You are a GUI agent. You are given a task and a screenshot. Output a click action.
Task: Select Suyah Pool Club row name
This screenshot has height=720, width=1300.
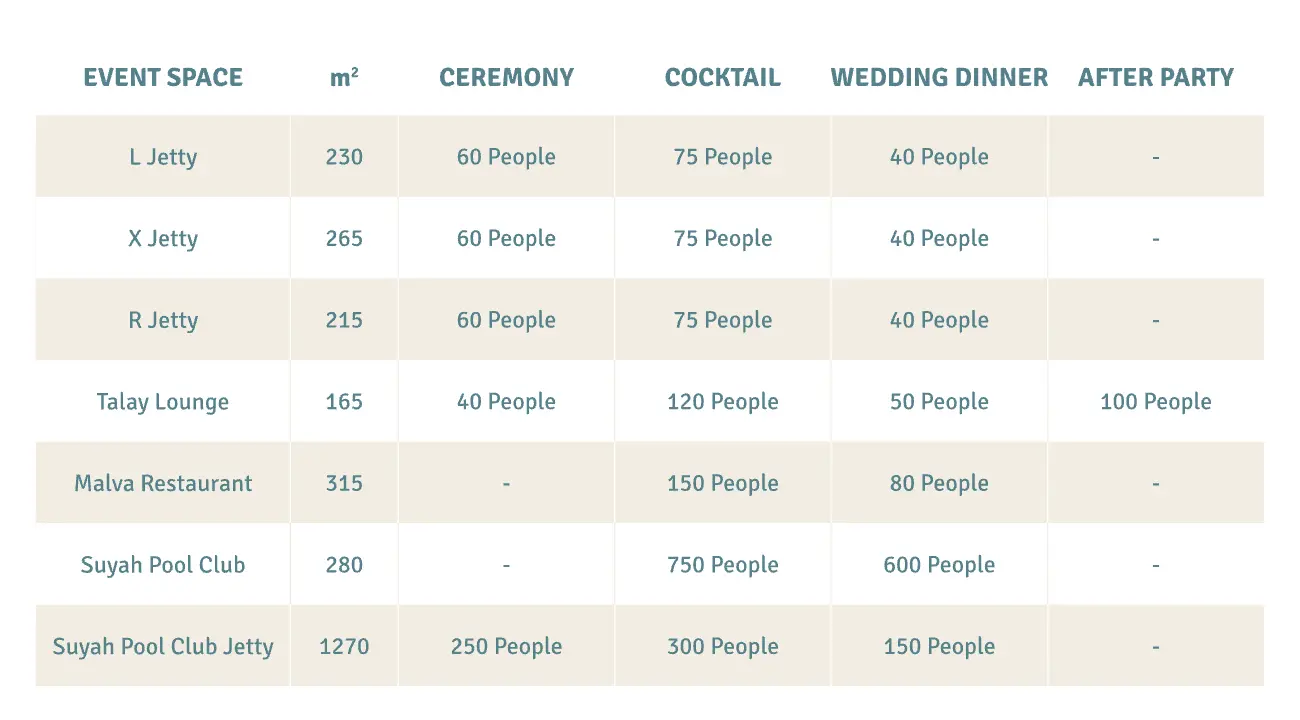pyautogui.click(x=163, y=566)
